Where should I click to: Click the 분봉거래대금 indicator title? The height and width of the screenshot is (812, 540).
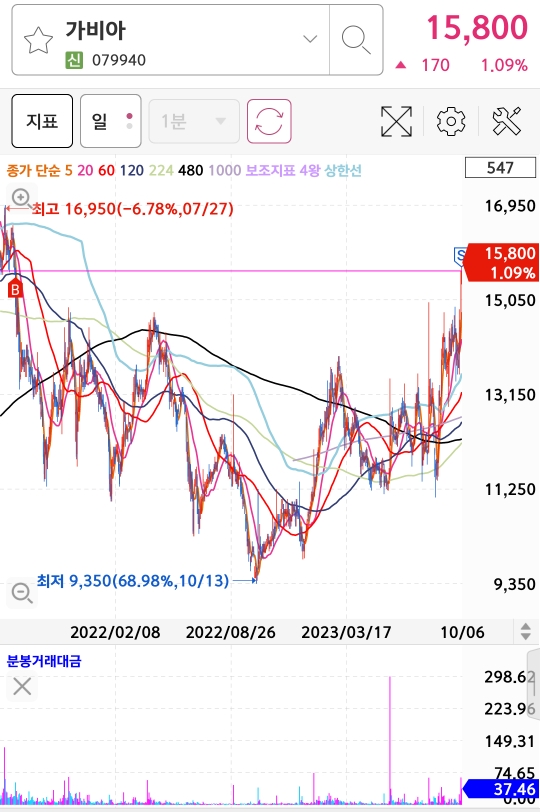point(44,661)
